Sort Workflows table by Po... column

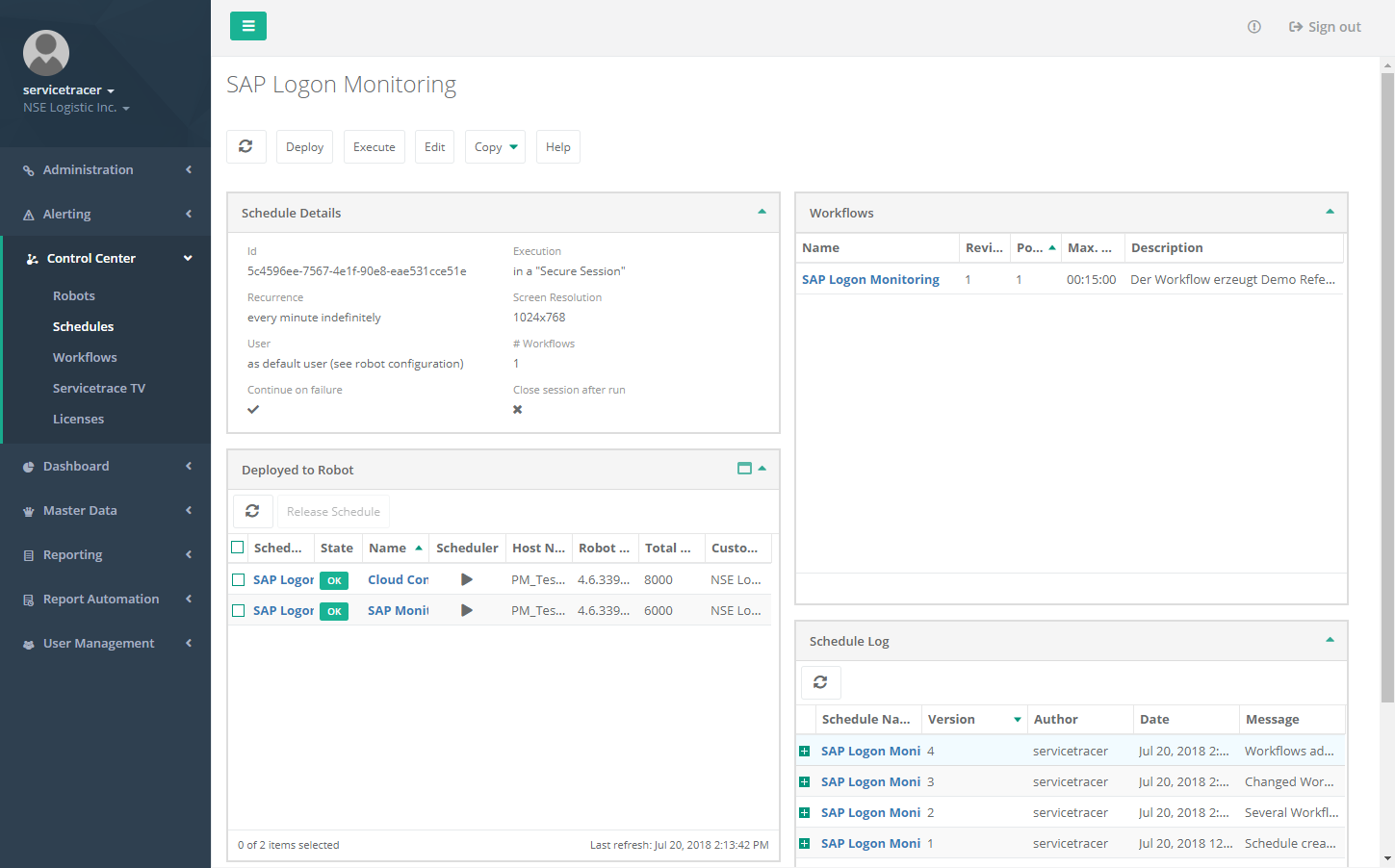click(x=1035, y=247)
